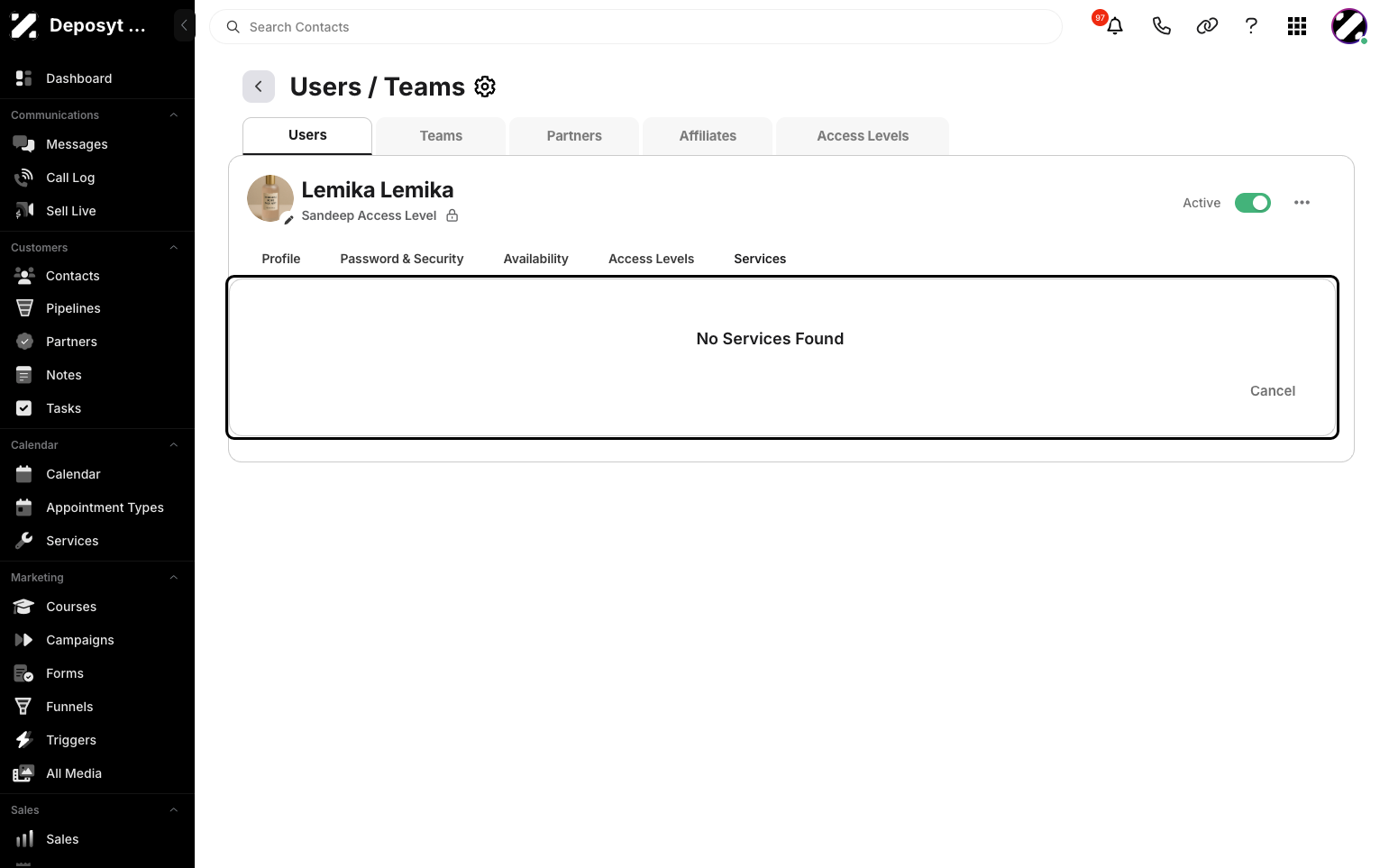Collapse the Customers section
The image size is (1389, 868).
174,248
